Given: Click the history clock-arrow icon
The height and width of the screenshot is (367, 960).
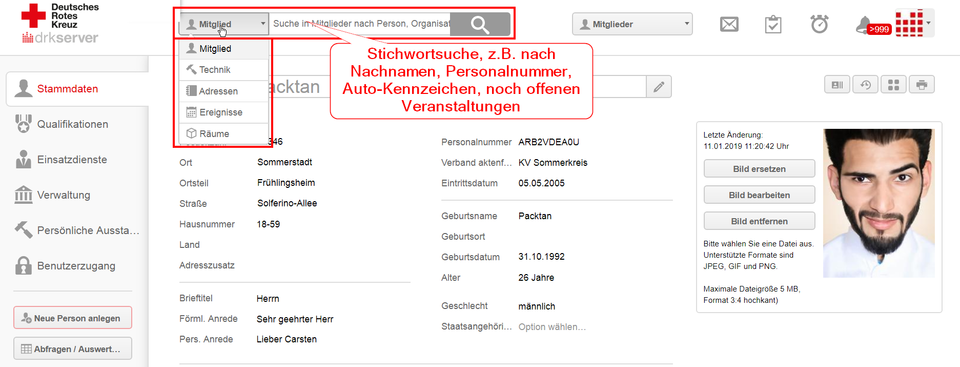Looking at the screenshot, I should point(865,85).
